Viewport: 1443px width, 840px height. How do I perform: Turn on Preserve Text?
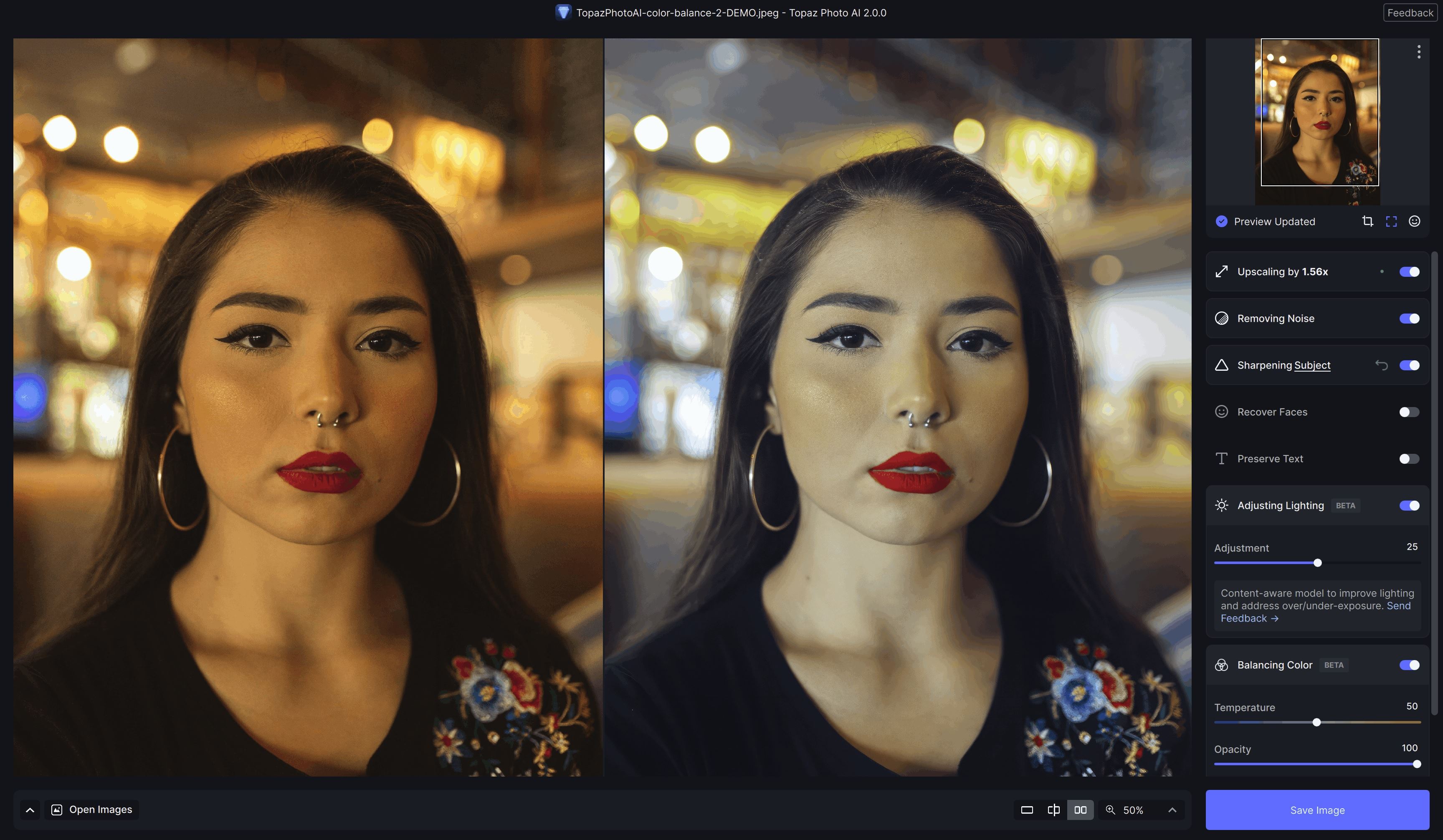pos(1409,458)
